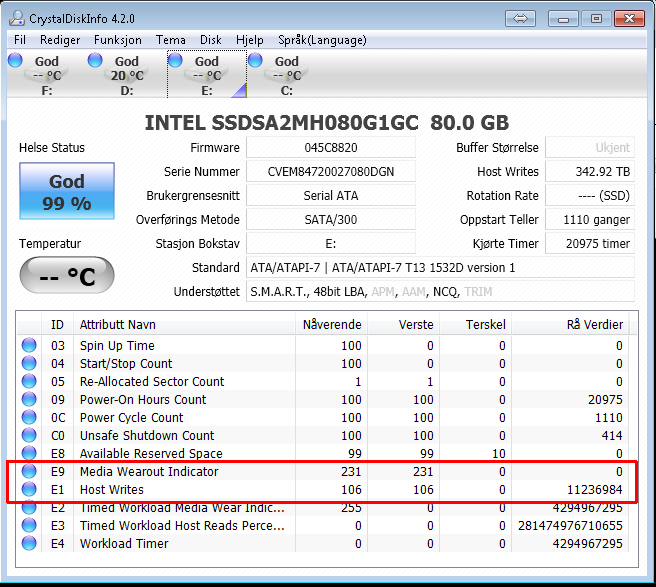Viewport: 656px width, 587px height.
Task: Select the Start/Stop Count attribute row
Action: (323, 363)
